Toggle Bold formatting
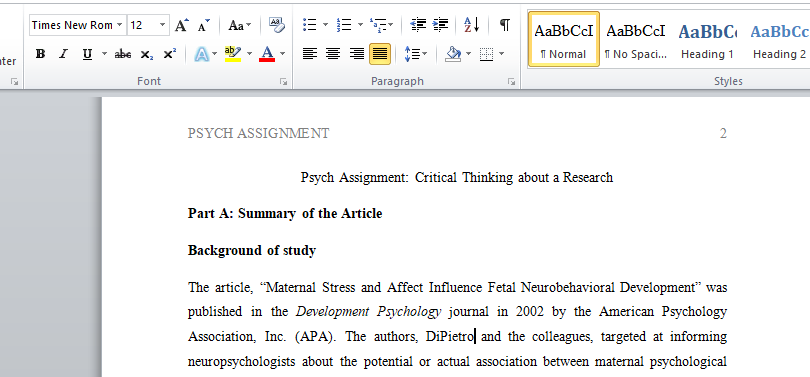810x377 pixels. [x=40, y=54]
